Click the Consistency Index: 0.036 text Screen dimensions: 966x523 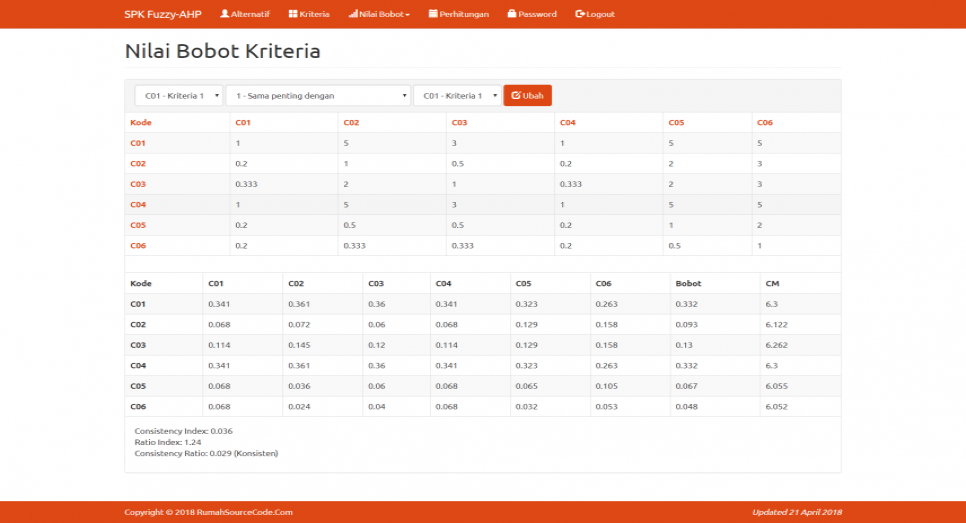(184, 431)
